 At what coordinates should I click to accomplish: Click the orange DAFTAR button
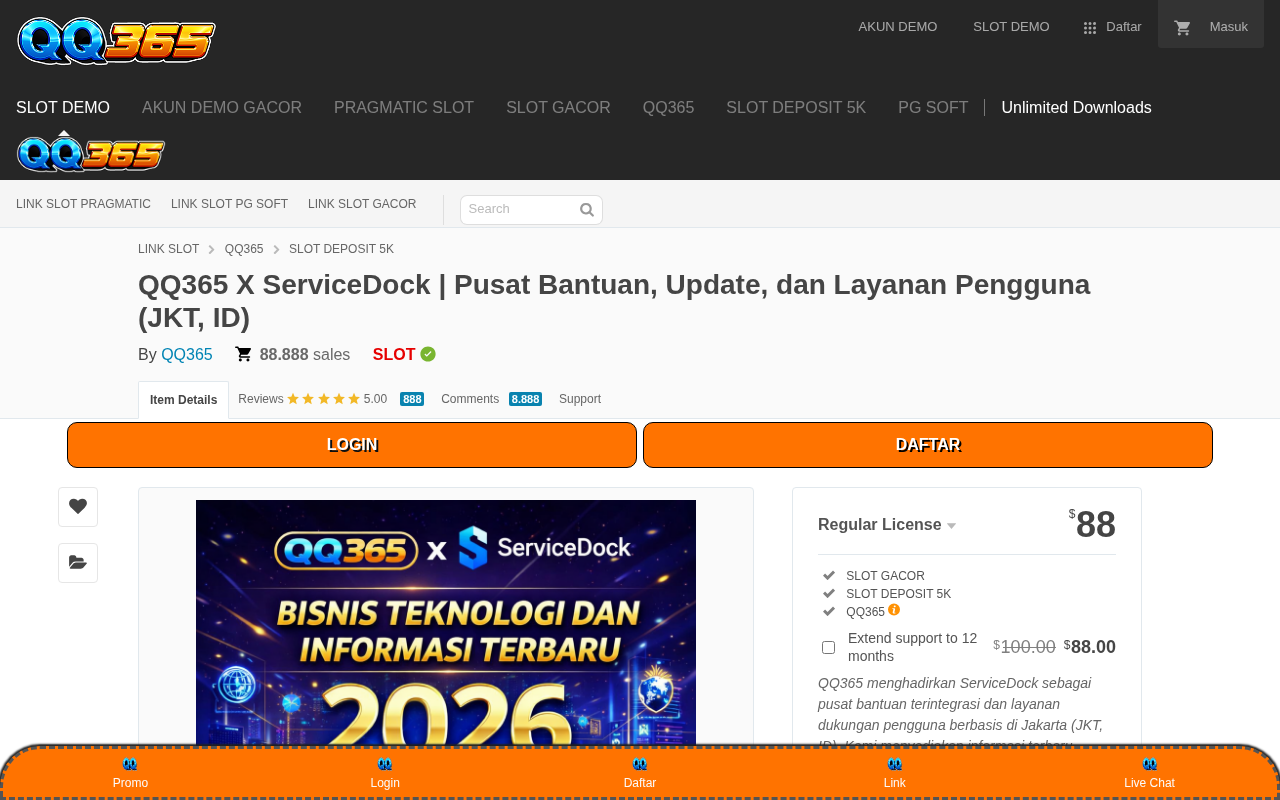click(928, 445)
